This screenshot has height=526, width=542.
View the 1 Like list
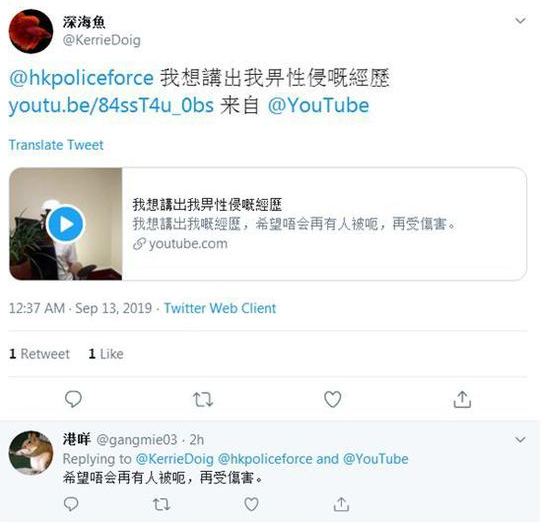click(106, 354)
